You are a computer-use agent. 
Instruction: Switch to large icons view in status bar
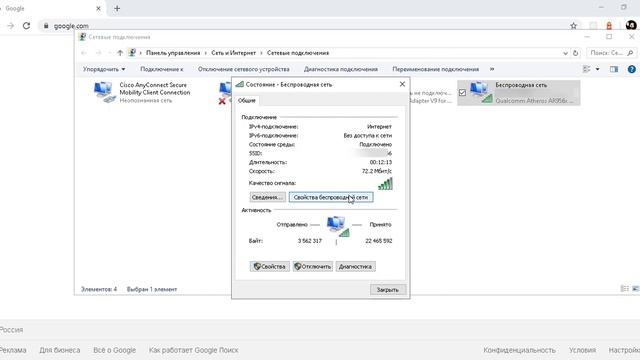(x=635, y=289)
